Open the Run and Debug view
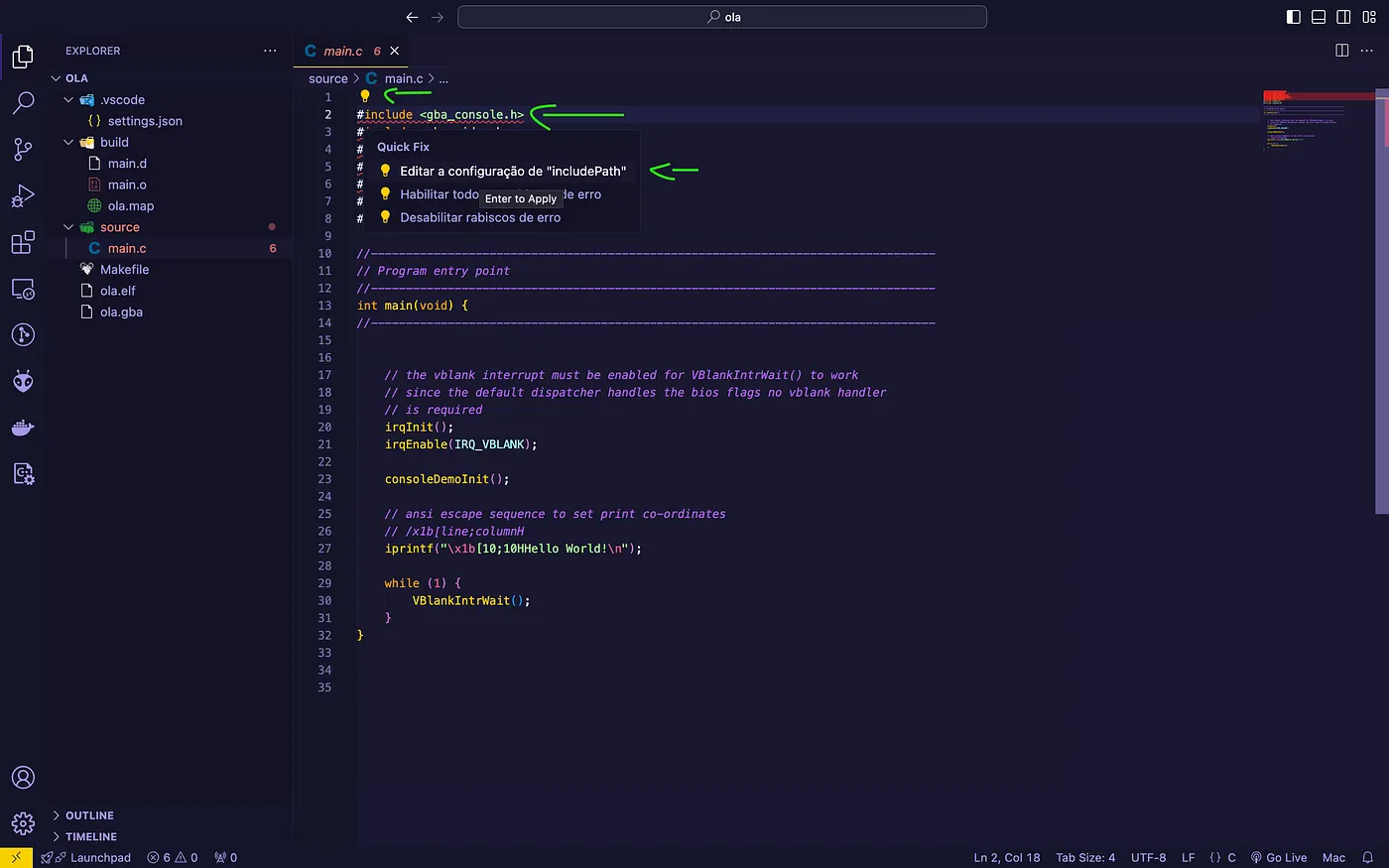This screenshot has width=1389, height=868. pyautogui.click(x=23, y=195)
